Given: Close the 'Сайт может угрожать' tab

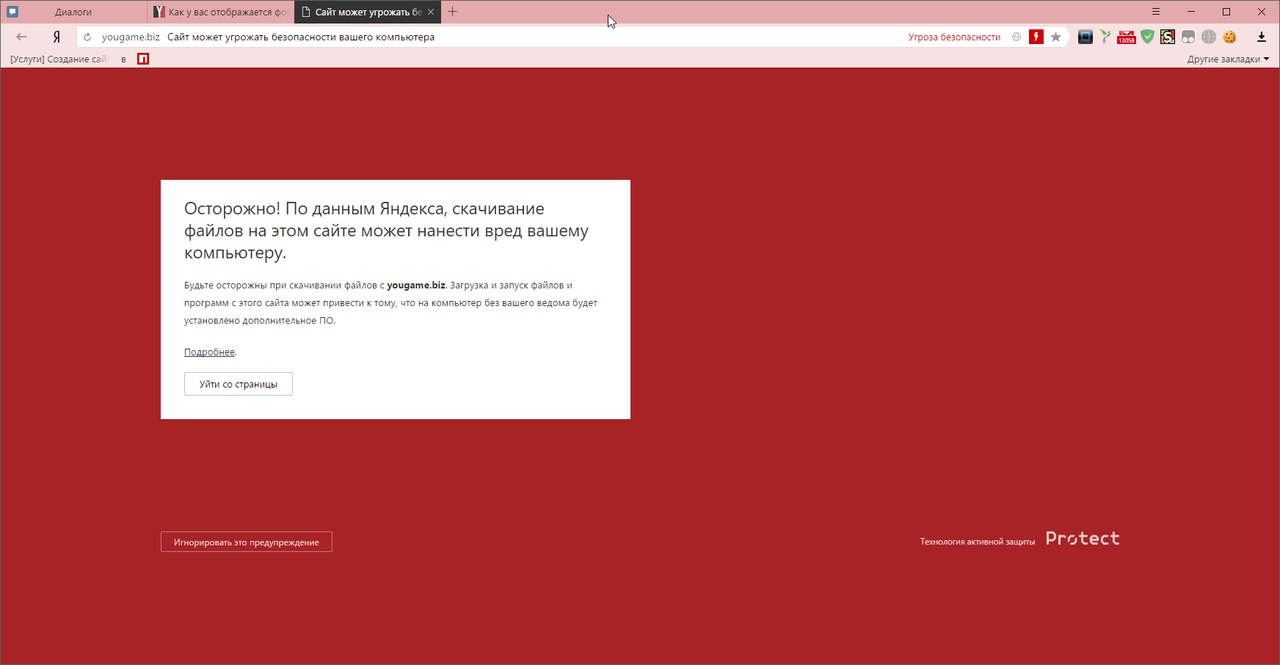Looking at the screenshot, I should click(x=431, y=12).
